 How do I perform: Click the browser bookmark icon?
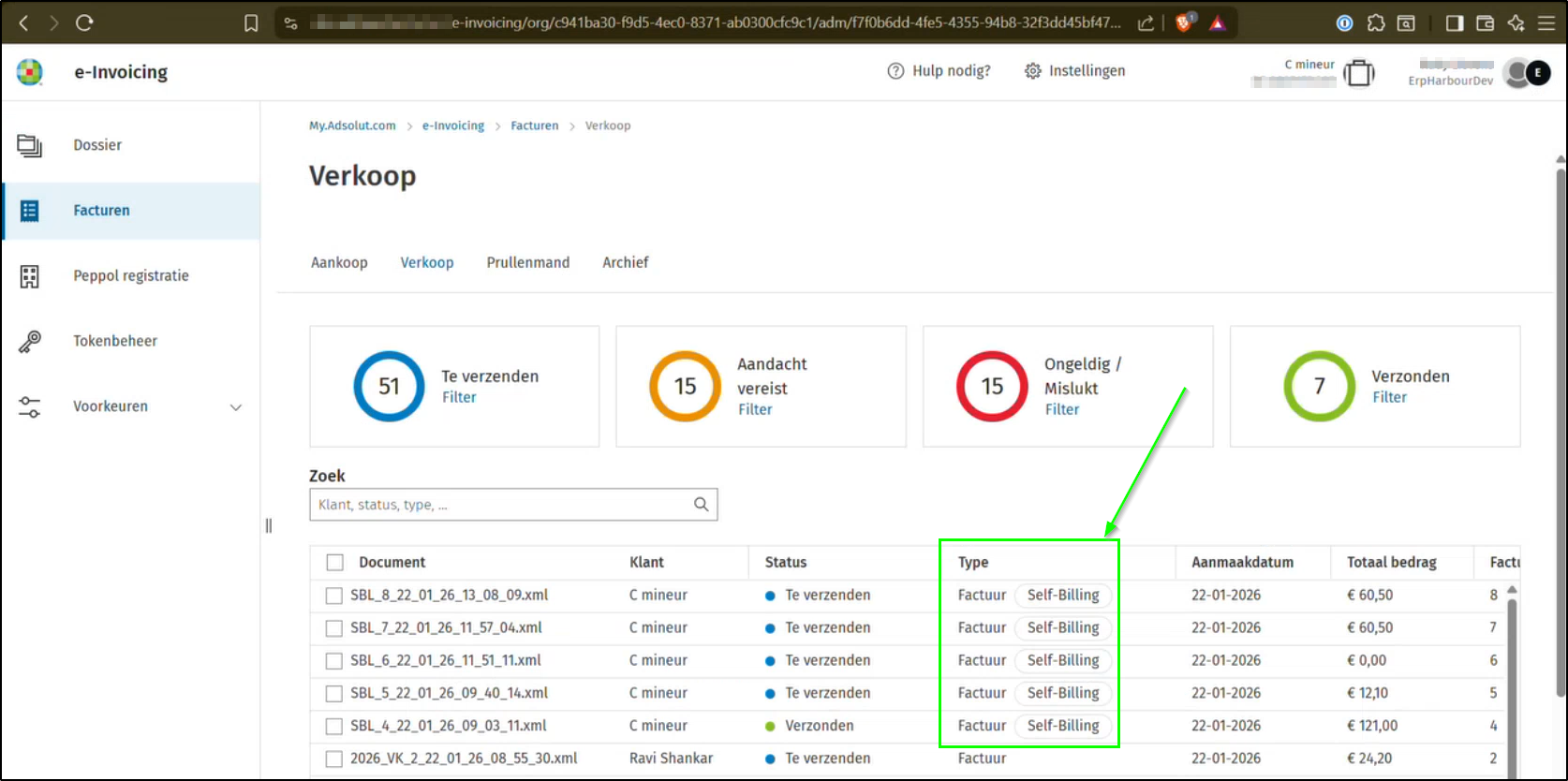tap(251, 23)
